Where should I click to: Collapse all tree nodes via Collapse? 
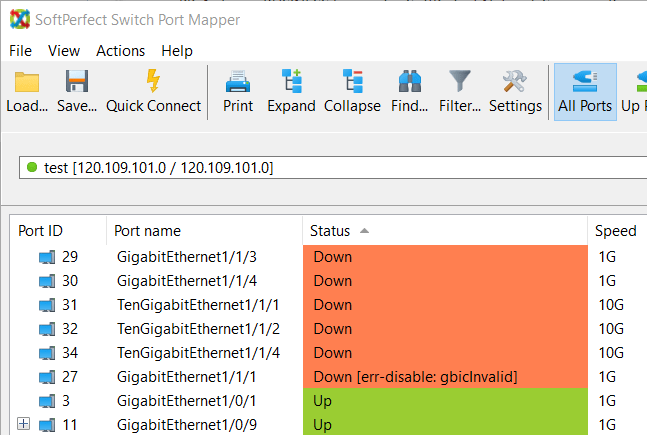[x=352, y=92]
